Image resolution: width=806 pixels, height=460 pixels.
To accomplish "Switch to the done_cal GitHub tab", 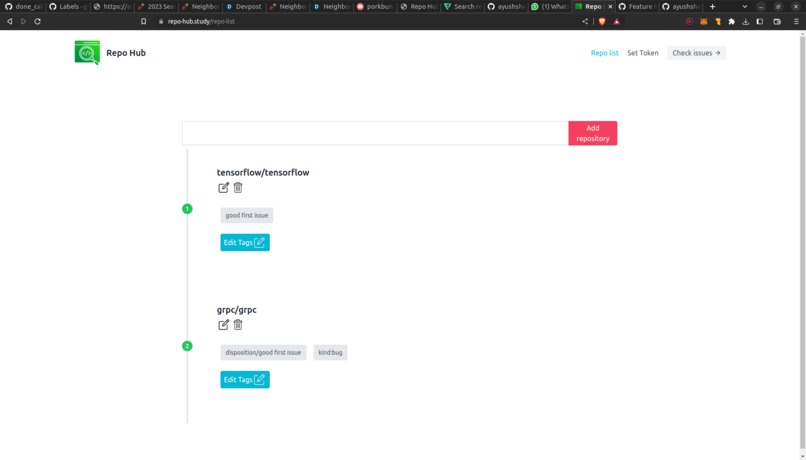I will pyautogui.click(x=23, y=7).
